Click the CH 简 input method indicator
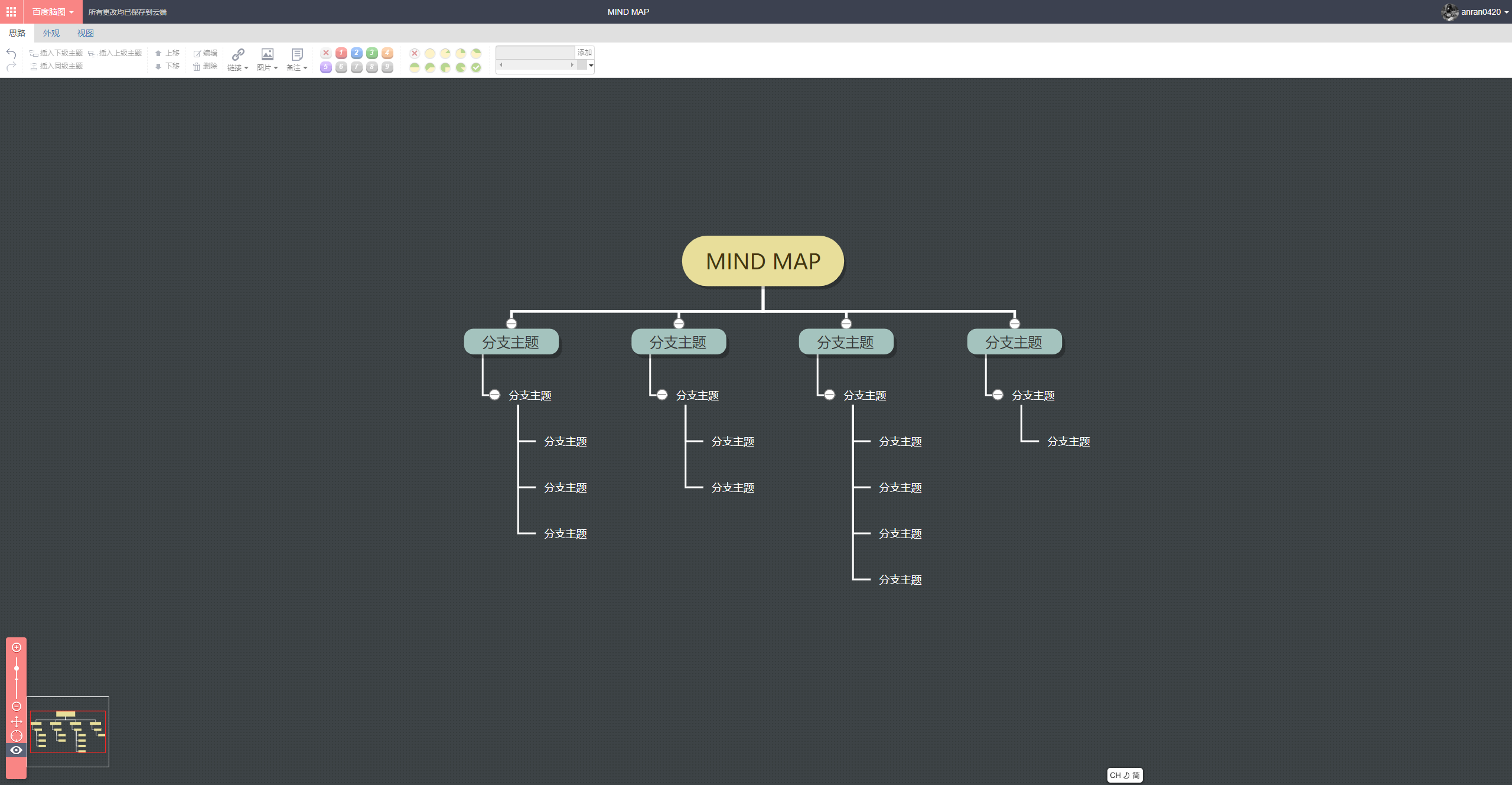The height and width of the screenshot is (785, 1512). tap(1125, 776)
